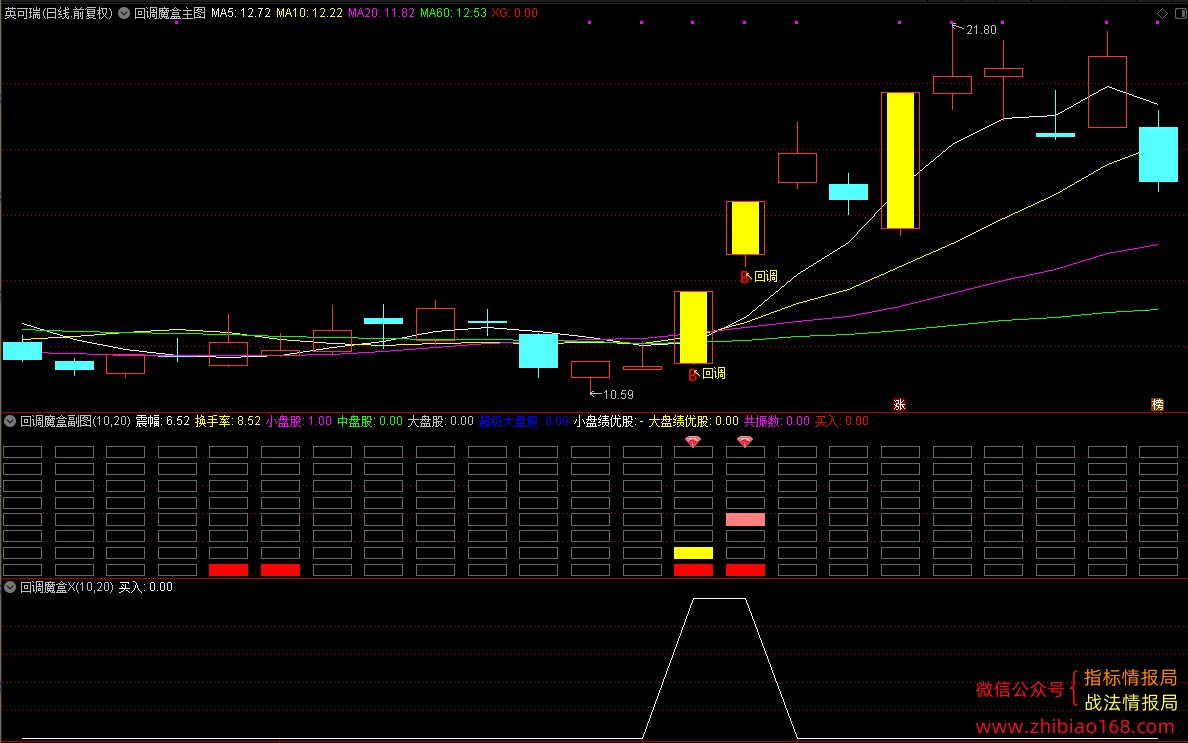The image size is (1188, 743).
Task: Select the yellow candle above the lower 回调 label
Action: 693,327
